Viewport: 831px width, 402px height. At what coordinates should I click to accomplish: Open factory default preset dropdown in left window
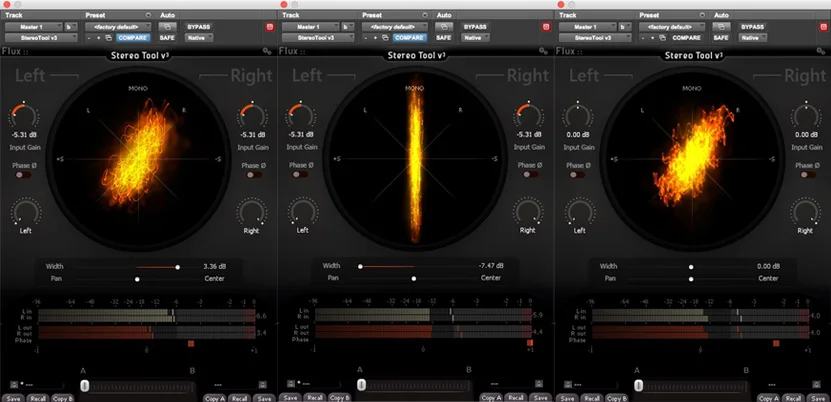click(118, 26)
